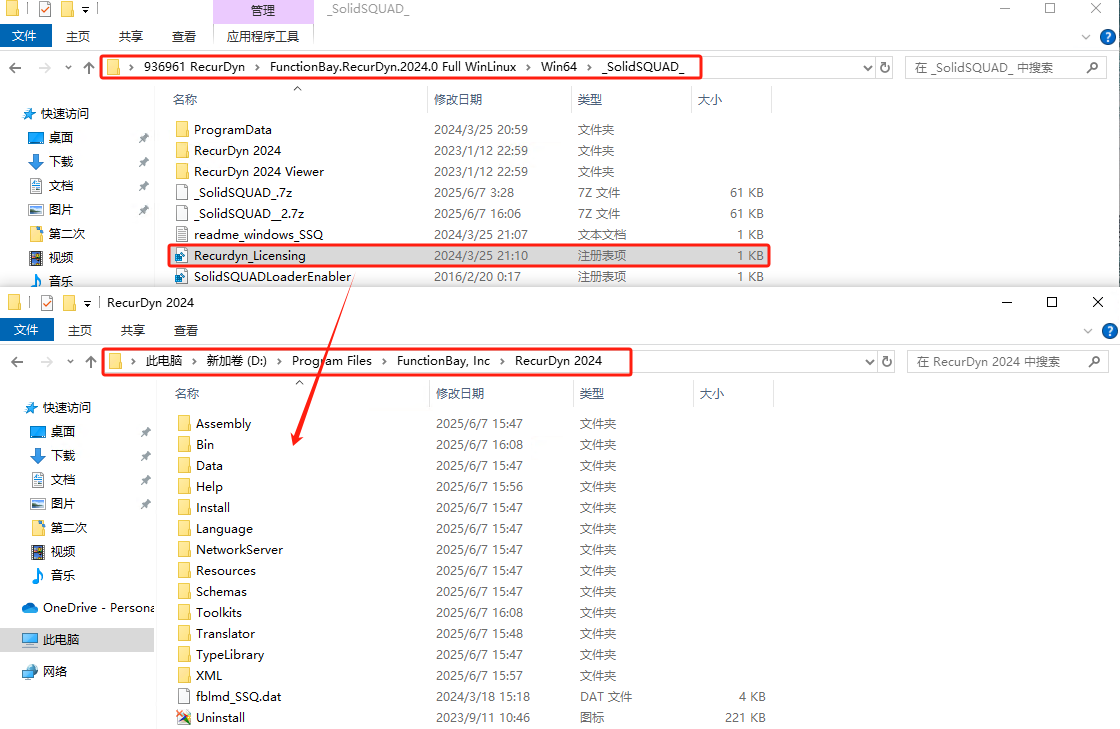Open recent locations dropdown in RecurDyn 2024 window
This screenshot has width=1120, height=729.
(x=71, y=362)
